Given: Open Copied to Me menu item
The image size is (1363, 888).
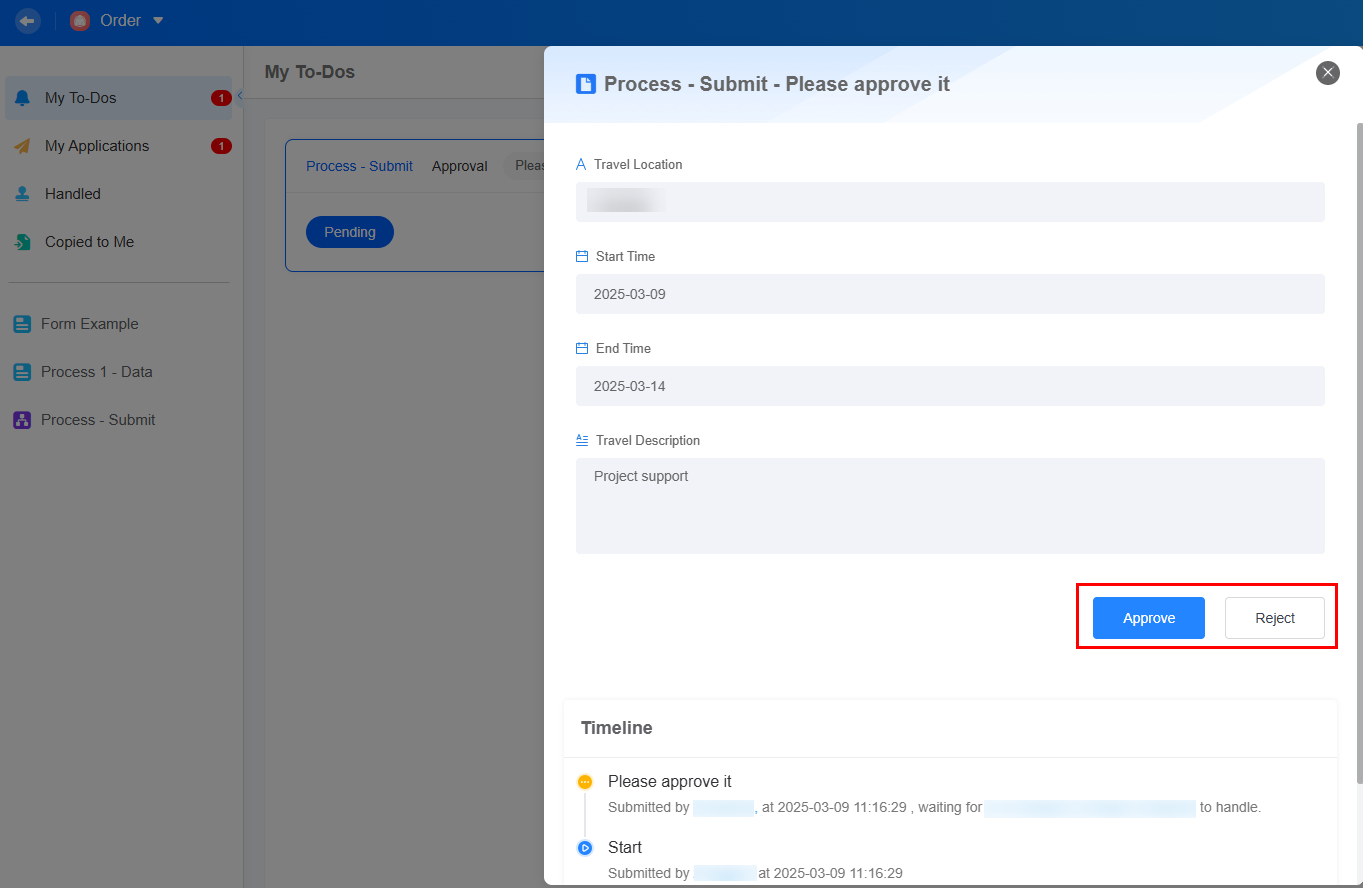Looking at the screenshot, I should pyautogui.click(x=118, y=242).
